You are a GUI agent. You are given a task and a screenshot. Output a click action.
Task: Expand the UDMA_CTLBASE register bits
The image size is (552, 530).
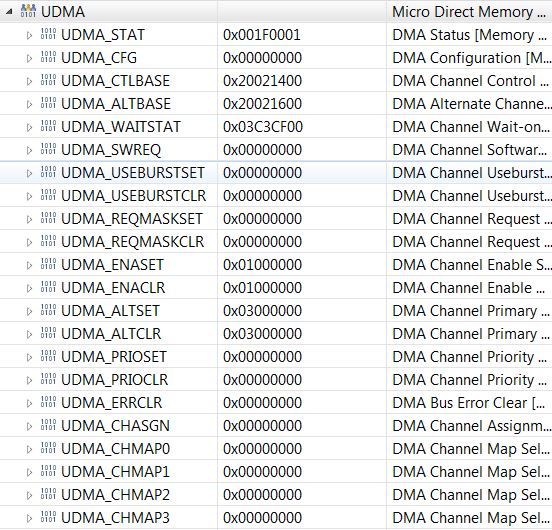point(29,81)
